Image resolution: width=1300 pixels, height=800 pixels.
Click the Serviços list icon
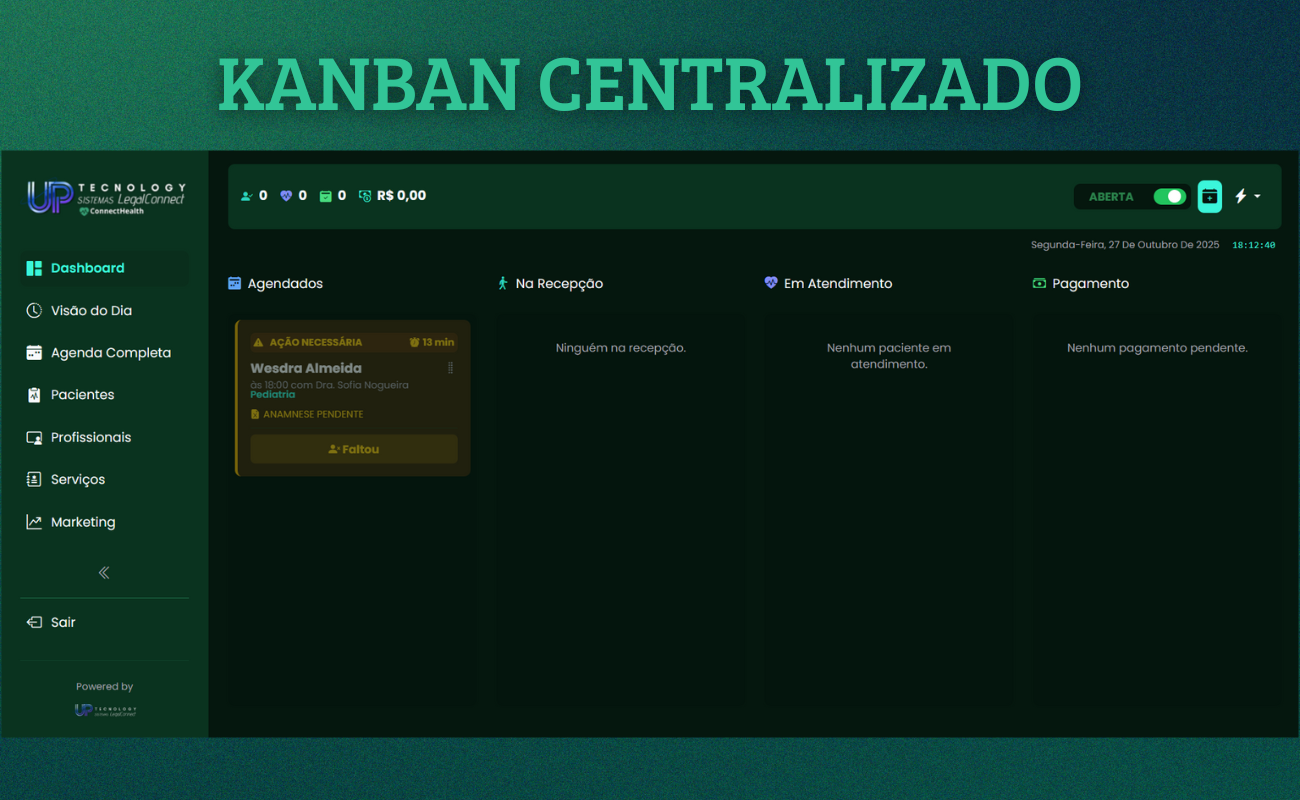click(x=34, y=480)
